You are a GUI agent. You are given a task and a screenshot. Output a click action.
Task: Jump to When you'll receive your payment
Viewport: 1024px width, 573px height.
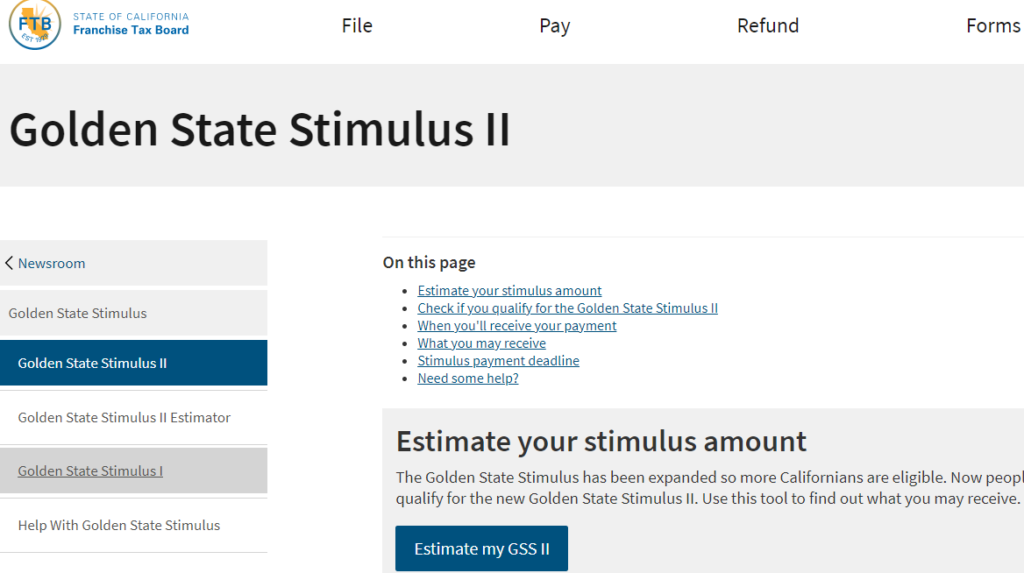click(516, 326)
